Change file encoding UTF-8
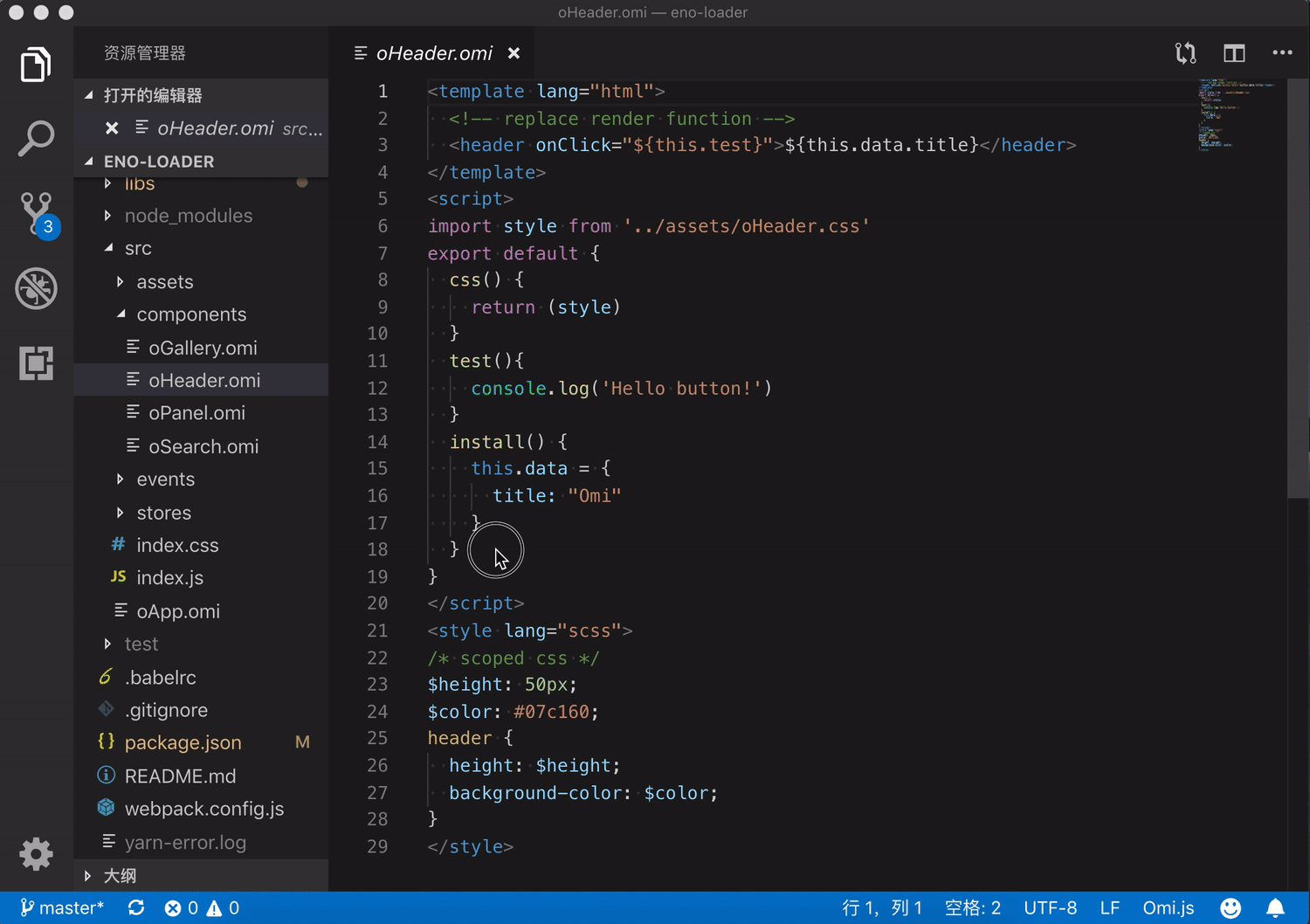 pyautogui.click(x=1051, y=908)
